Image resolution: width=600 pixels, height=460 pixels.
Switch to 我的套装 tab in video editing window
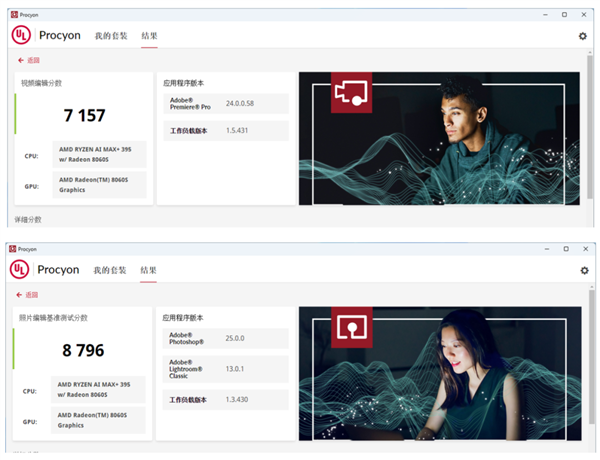109,36
